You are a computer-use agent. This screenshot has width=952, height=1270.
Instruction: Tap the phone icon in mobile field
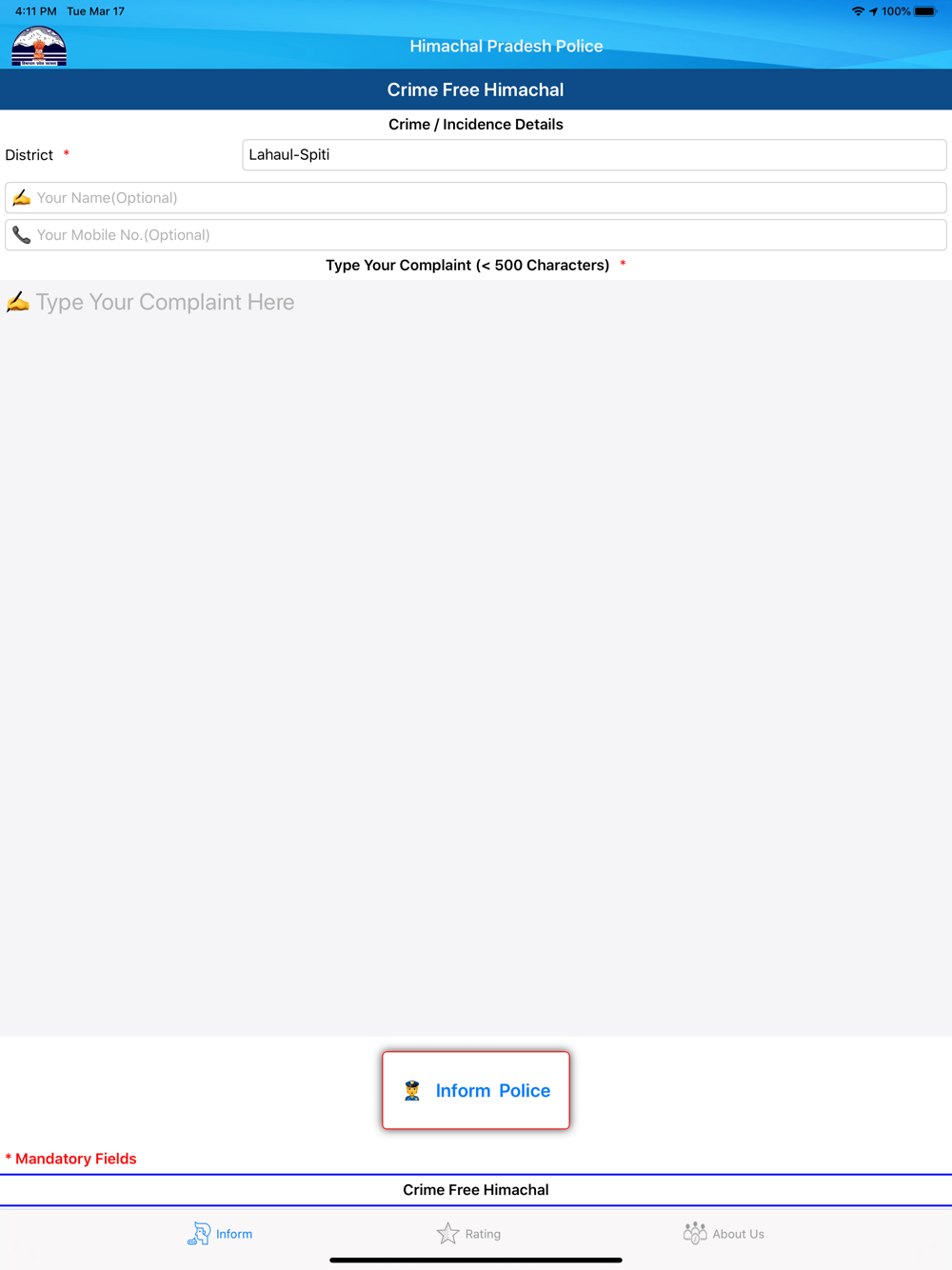[21, 235]
